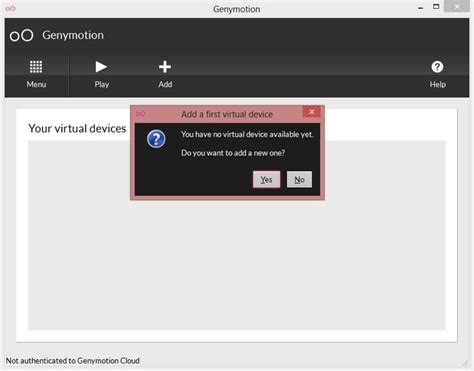Click the Play triangle icon
The width and height of the screenshot is (474, 371).
101,67
